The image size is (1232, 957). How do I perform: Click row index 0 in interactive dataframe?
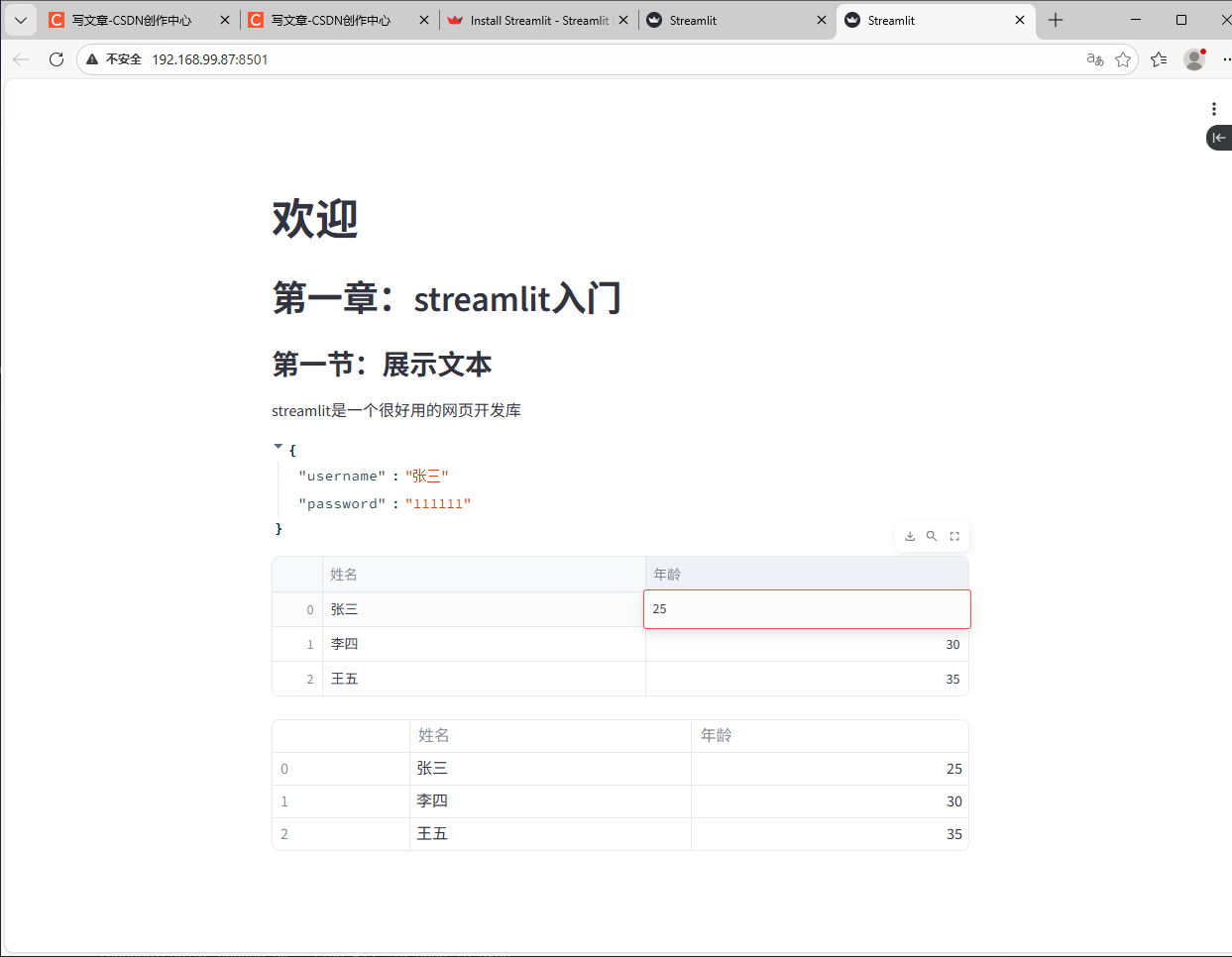tap(297, 609)
